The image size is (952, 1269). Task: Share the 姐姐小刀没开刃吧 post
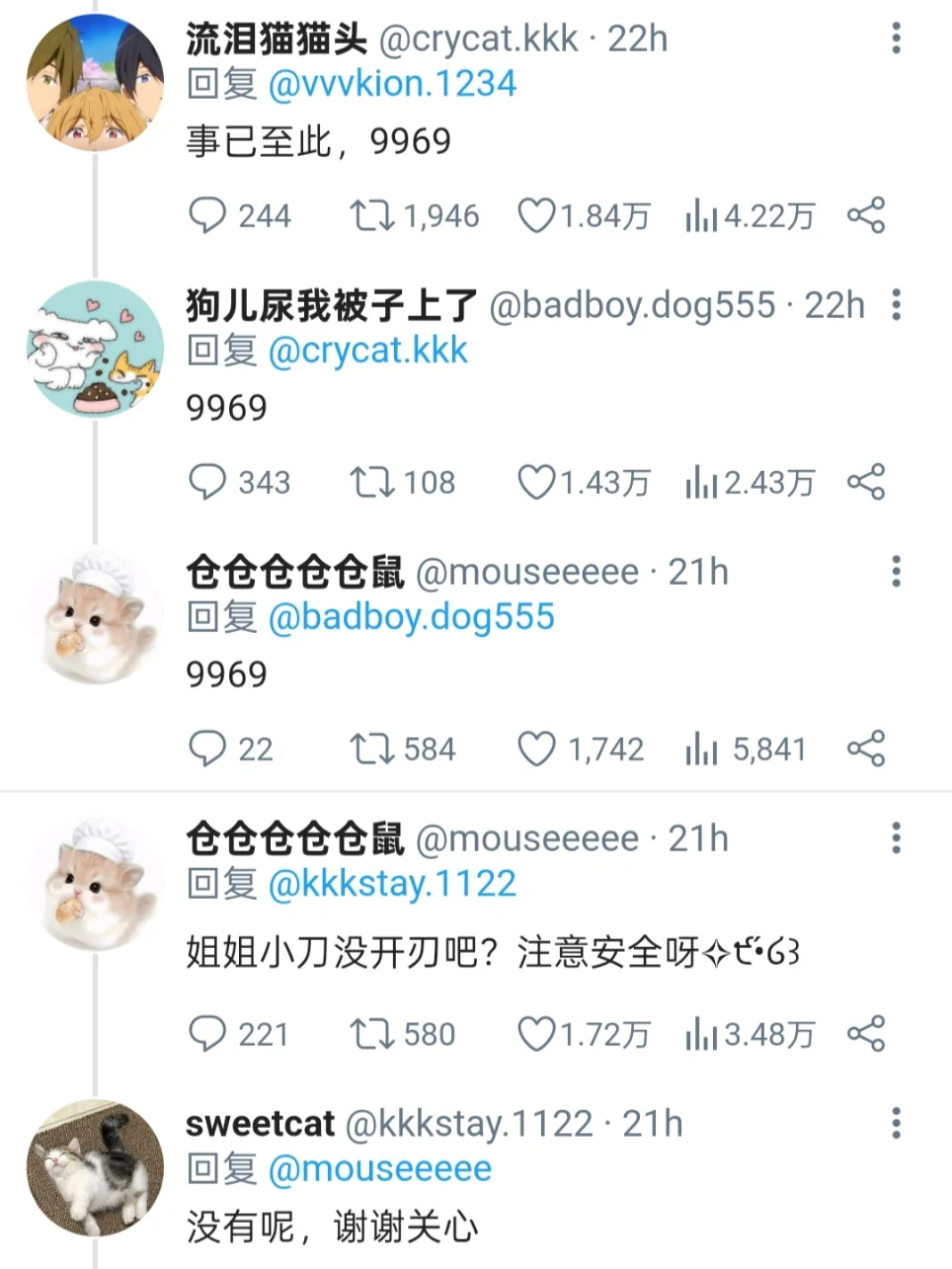866,1034
